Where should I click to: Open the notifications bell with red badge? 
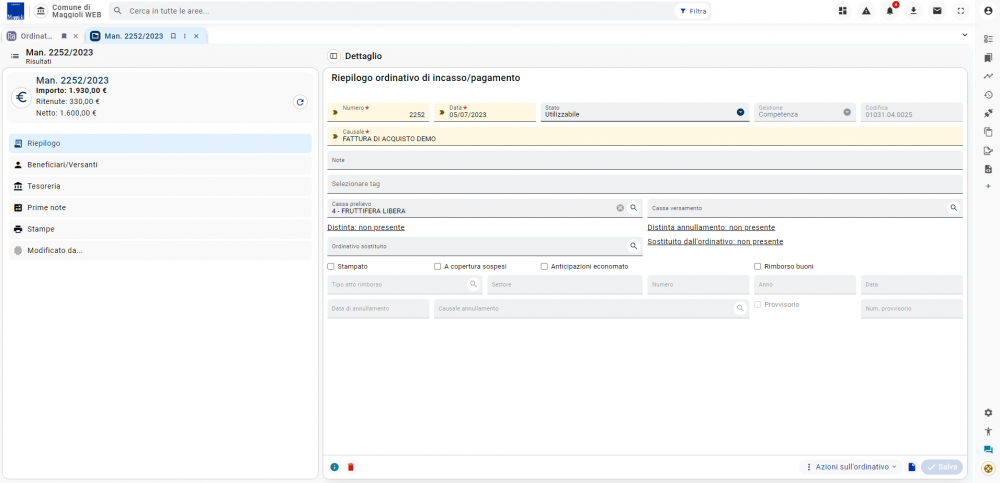(890, 11)
